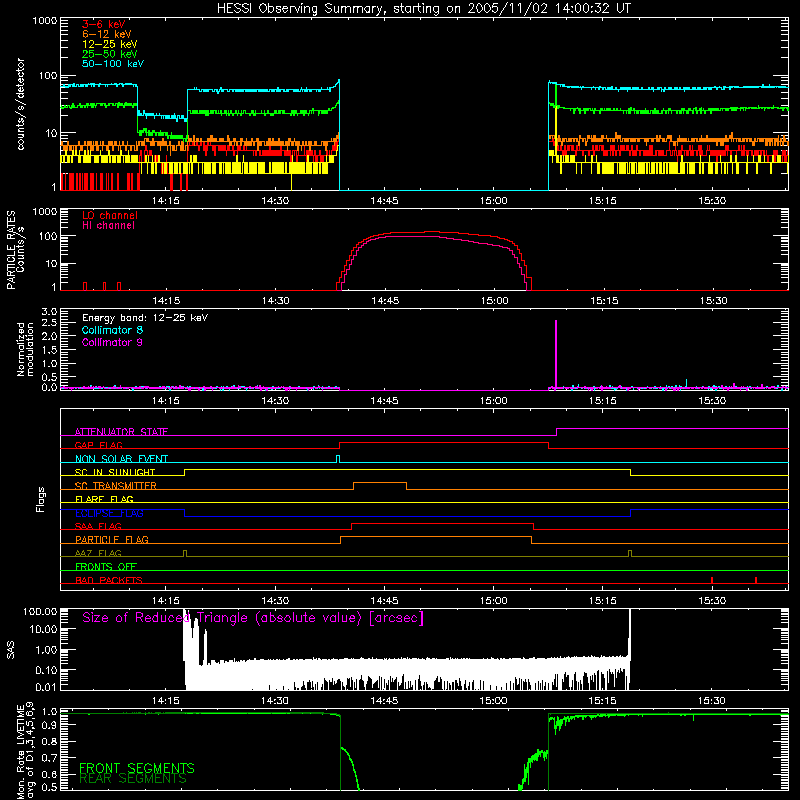The height and width of the screenshot is (800, 800).
Task: Click the Mon. Rate LIVETIME axis label
Action: tap(25, 751)
